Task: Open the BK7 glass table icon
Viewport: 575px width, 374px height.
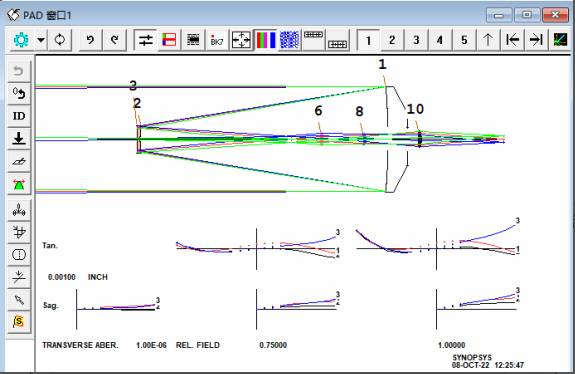Action: pos(217,40)
